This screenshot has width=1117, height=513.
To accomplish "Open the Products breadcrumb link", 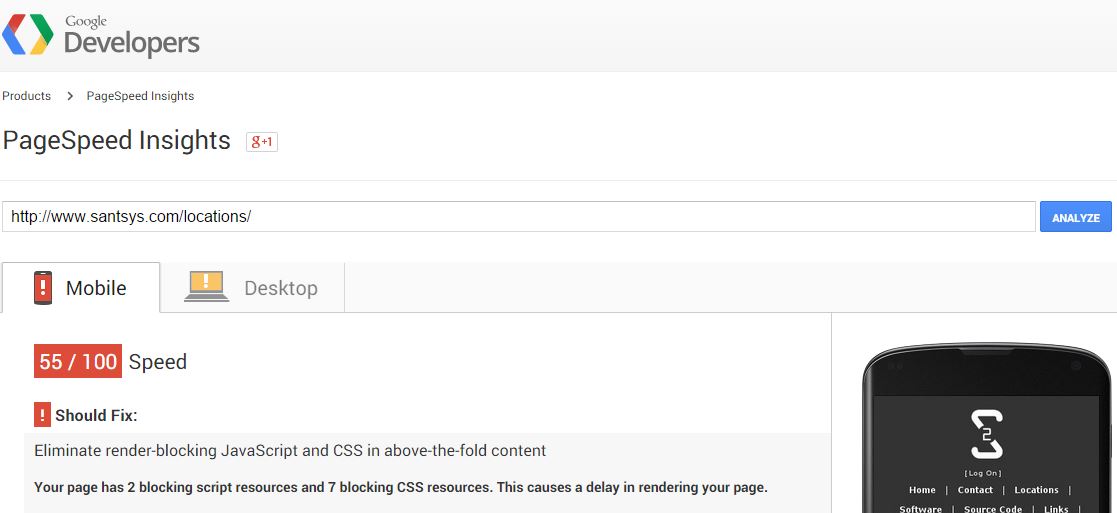I will [x=26, y=95].
